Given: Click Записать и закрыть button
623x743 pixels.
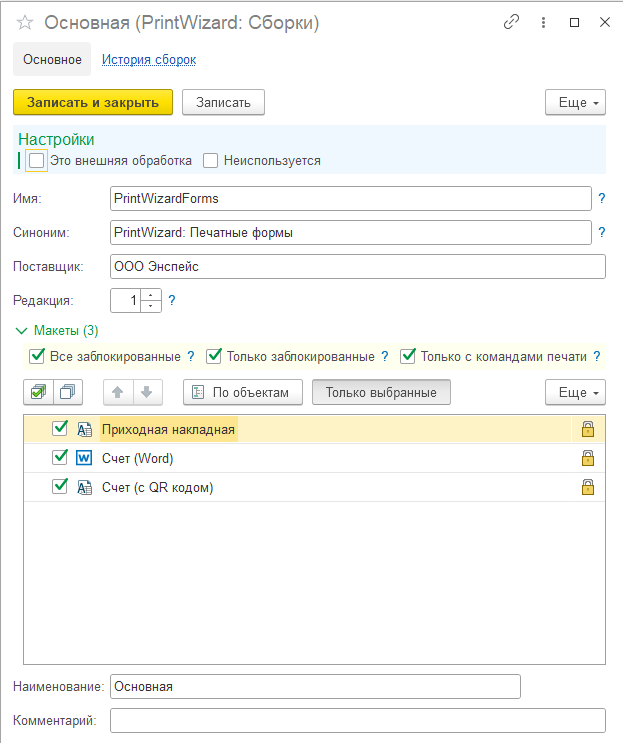Looking at the screenshot, I should pyautogui.click(x=93, y=102).
